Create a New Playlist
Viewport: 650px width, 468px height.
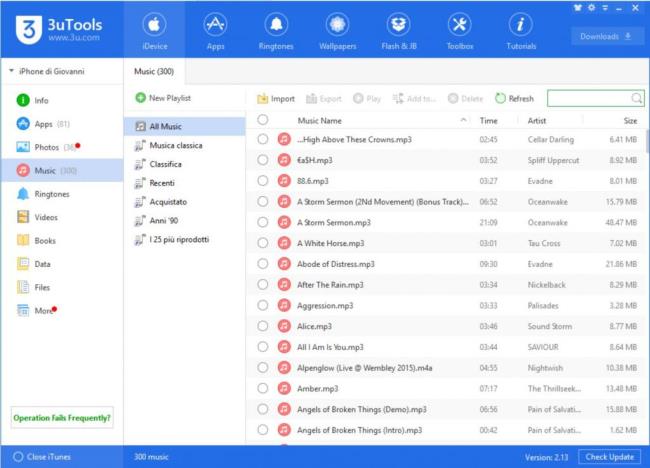[163, 98]
